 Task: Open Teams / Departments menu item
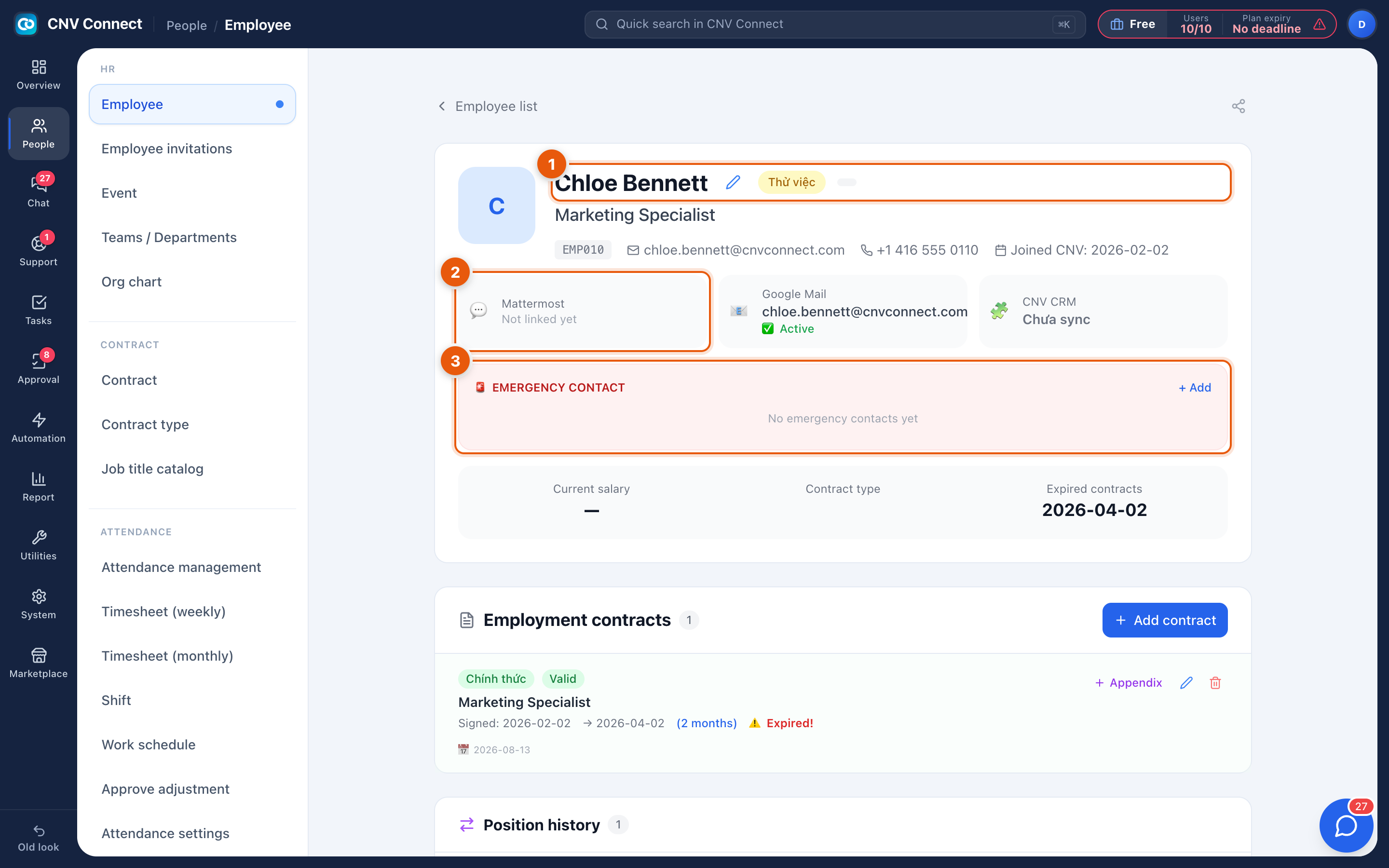pyautogui.click(x=192, y=237)
